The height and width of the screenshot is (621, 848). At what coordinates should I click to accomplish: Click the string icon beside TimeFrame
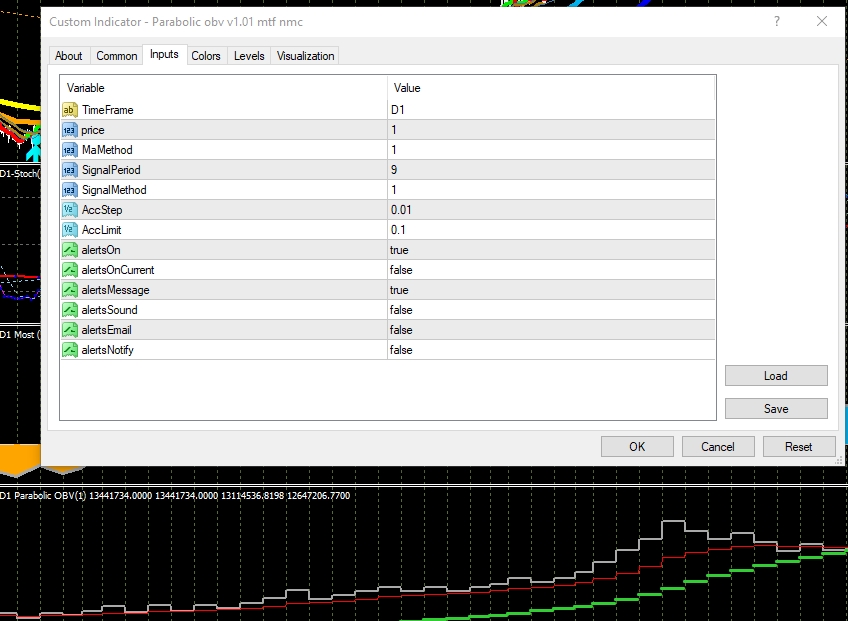[x=70, y=110]
